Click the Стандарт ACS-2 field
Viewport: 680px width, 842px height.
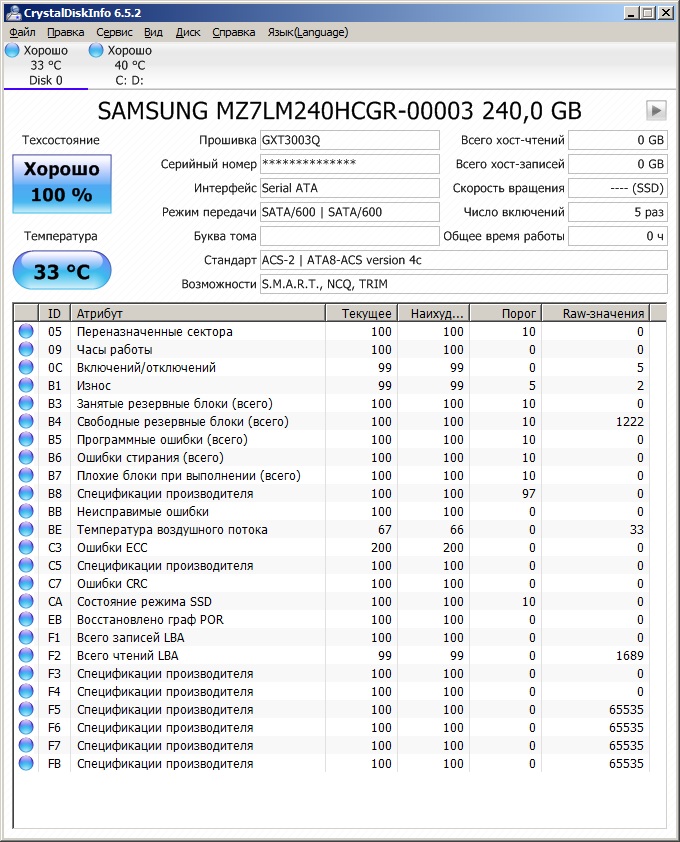coord(464,260)
